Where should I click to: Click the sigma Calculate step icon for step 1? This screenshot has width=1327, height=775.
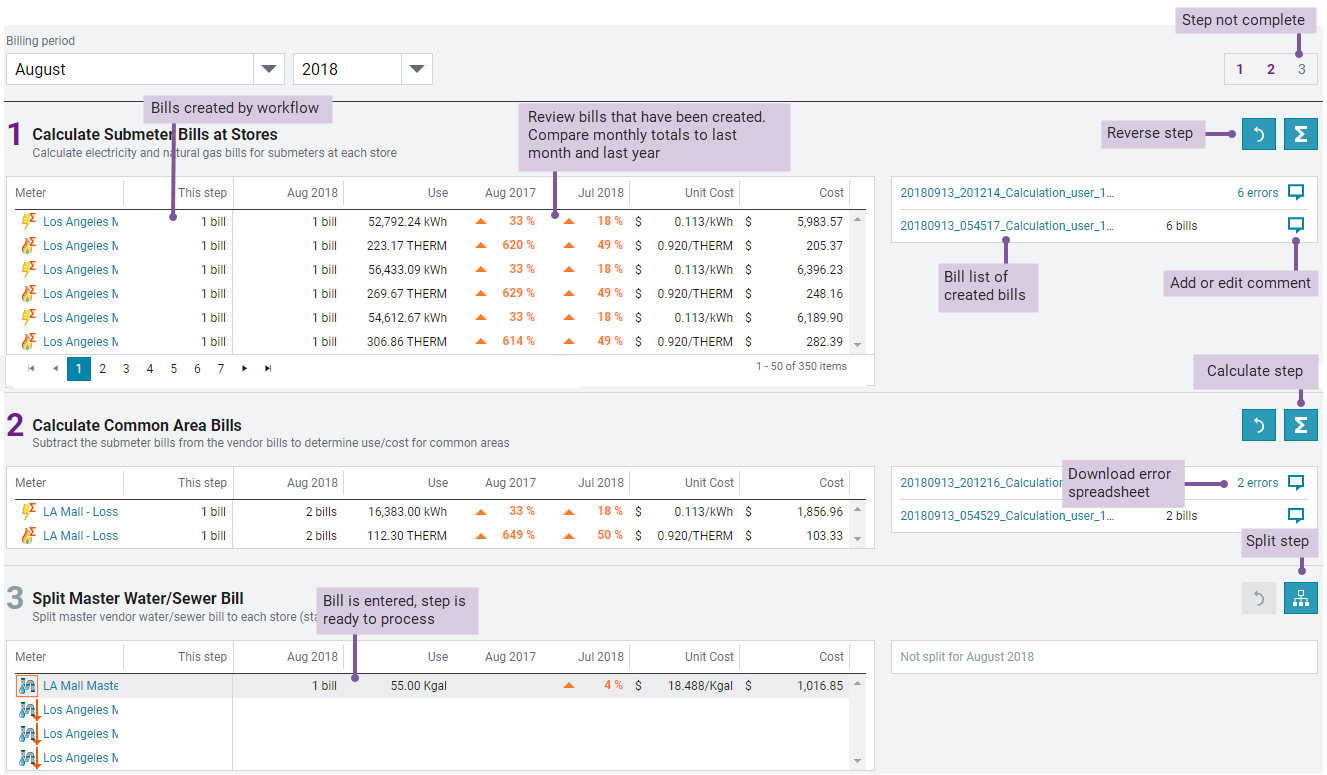coord(1300,133)
